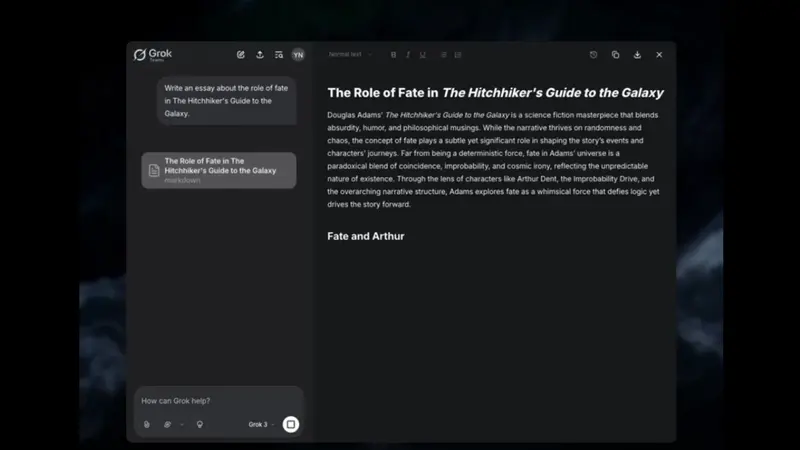Viewport: 800px width, 450px height.
Task: Open The Role of Fate document card
Action: tap(219, 170)
